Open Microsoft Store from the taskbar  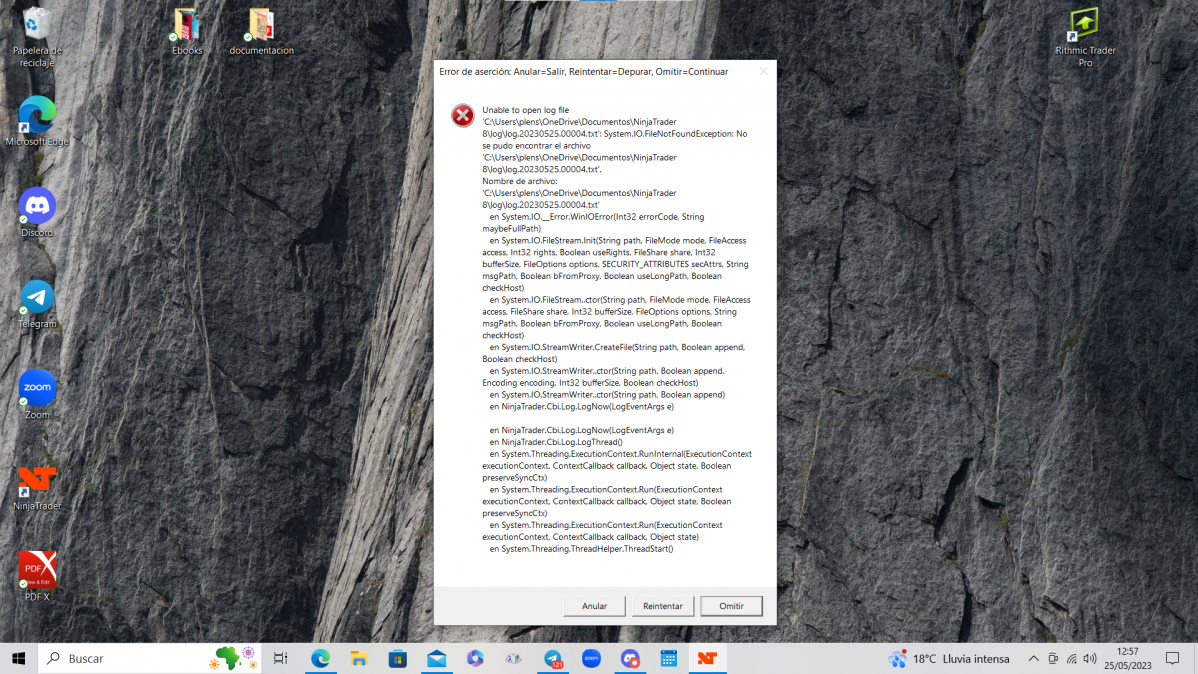tap(397, 659)
